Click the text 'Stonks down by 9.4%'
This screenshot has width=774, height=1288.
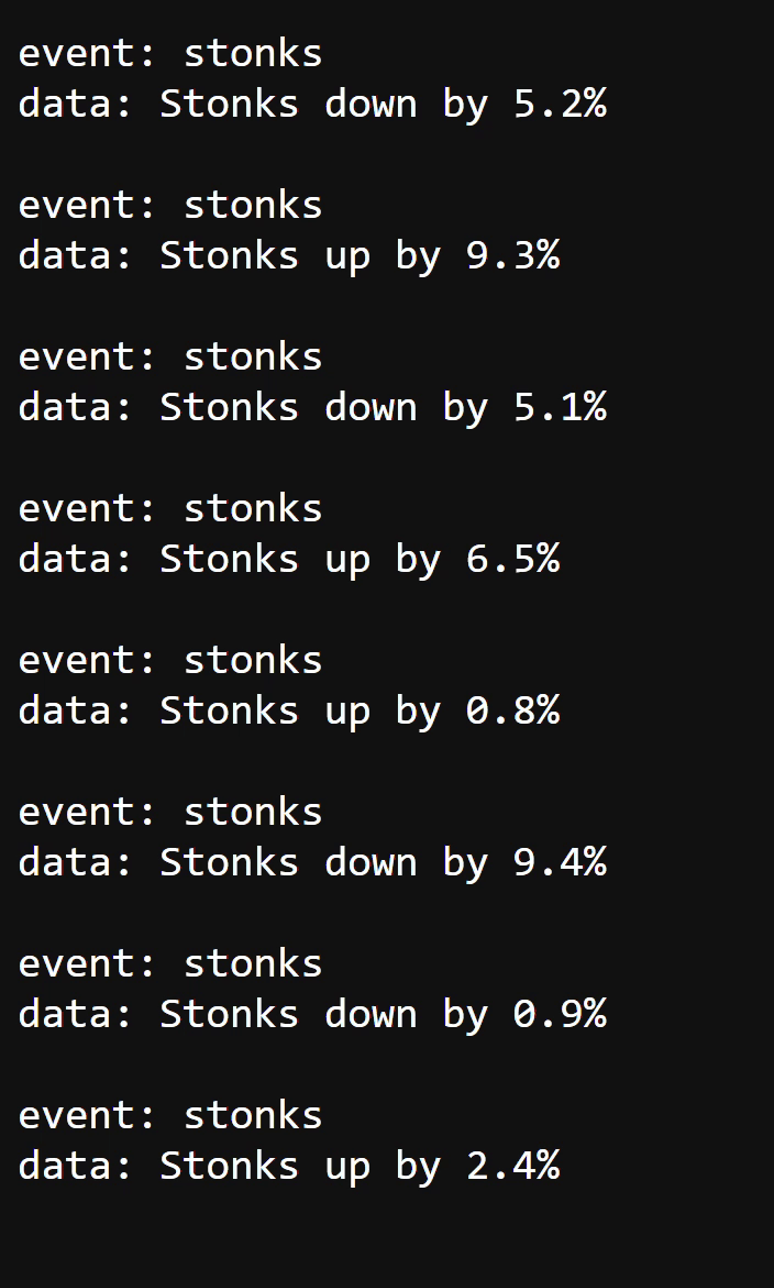coord(382,862)
